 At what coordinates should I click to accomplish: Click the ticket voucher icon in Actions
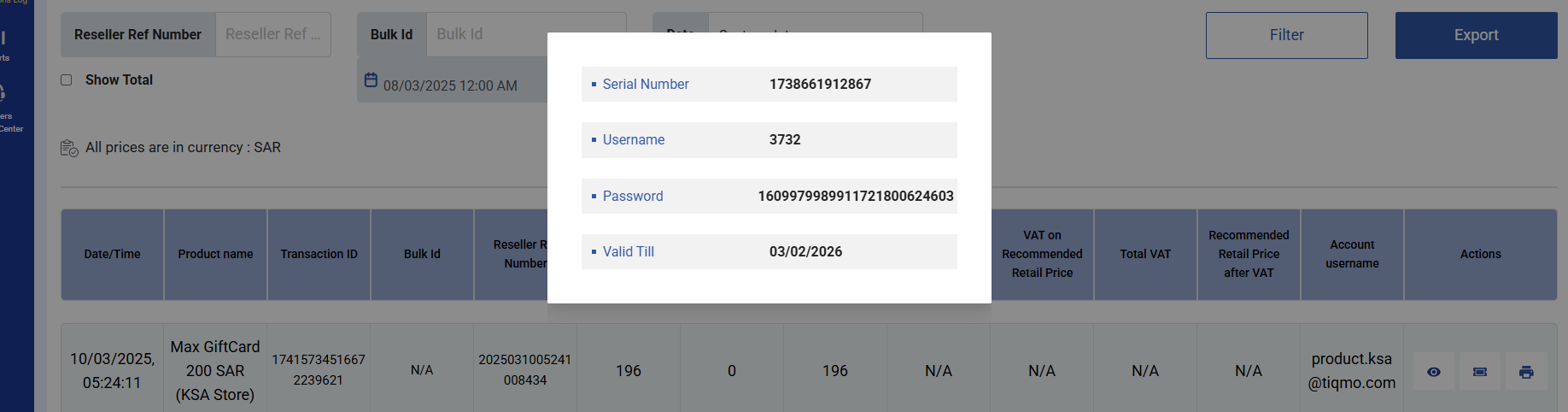click(1480, 372)
